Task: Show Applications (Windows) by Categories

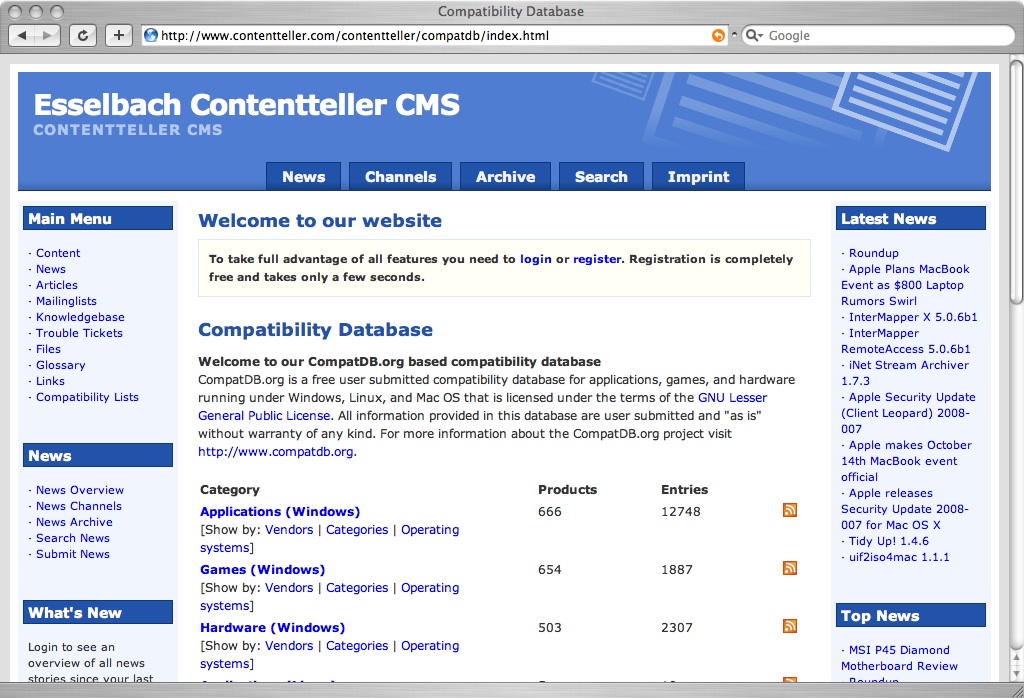Action: tap(357, 530)
